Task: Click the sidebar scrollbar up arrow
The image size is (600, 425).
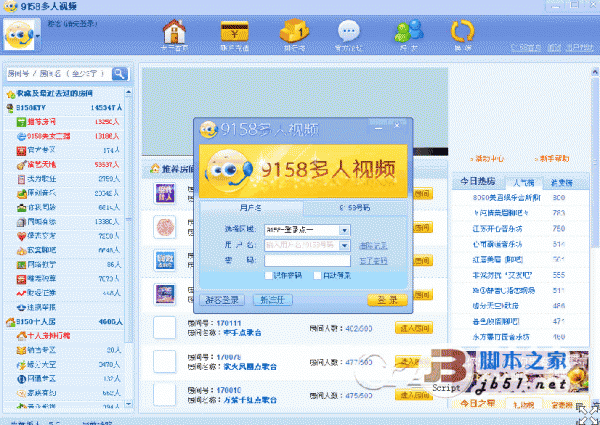Action: pyautogui.click(x=129, y=92)
